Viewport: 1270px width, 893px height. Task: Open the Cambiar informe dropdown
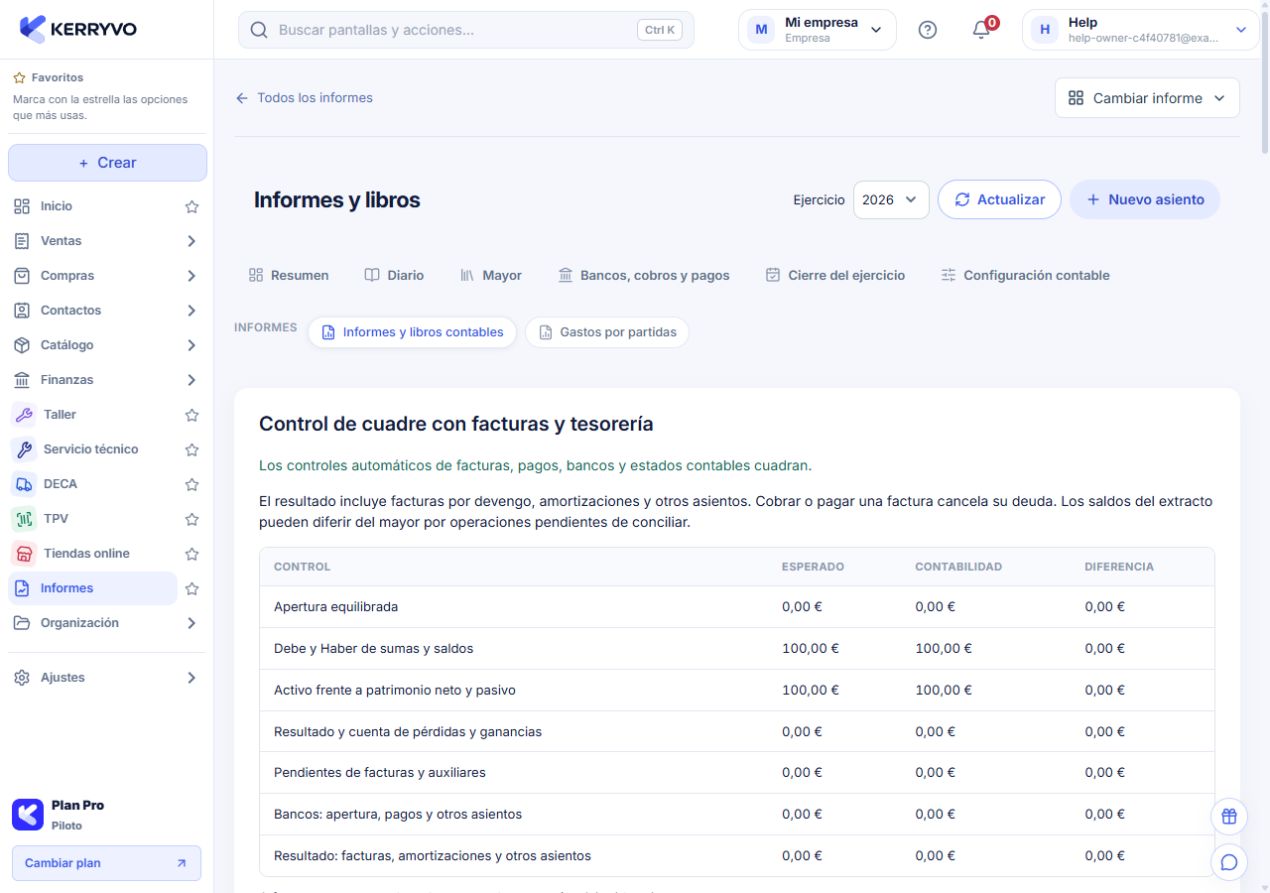pyautogui.click(x=1147, y=98)
